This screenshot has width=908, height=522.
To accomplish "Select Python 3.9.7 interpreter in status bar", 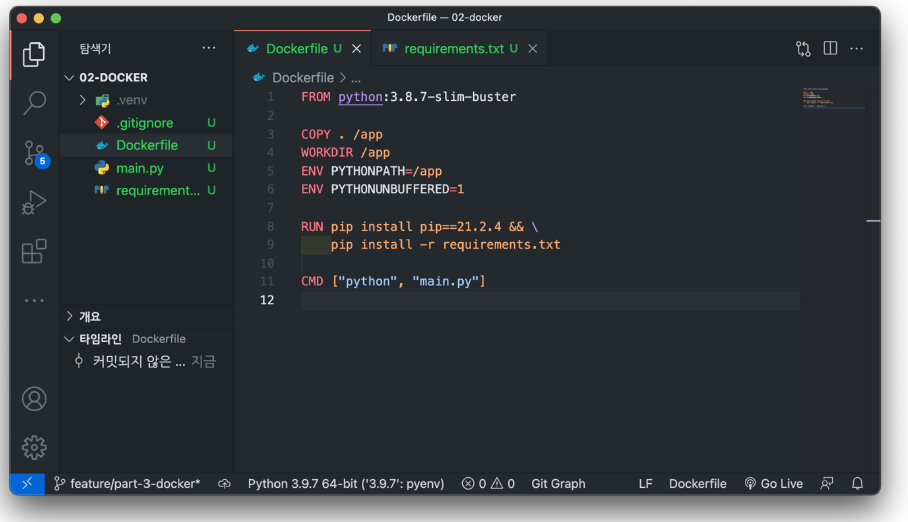I will 346,484.
